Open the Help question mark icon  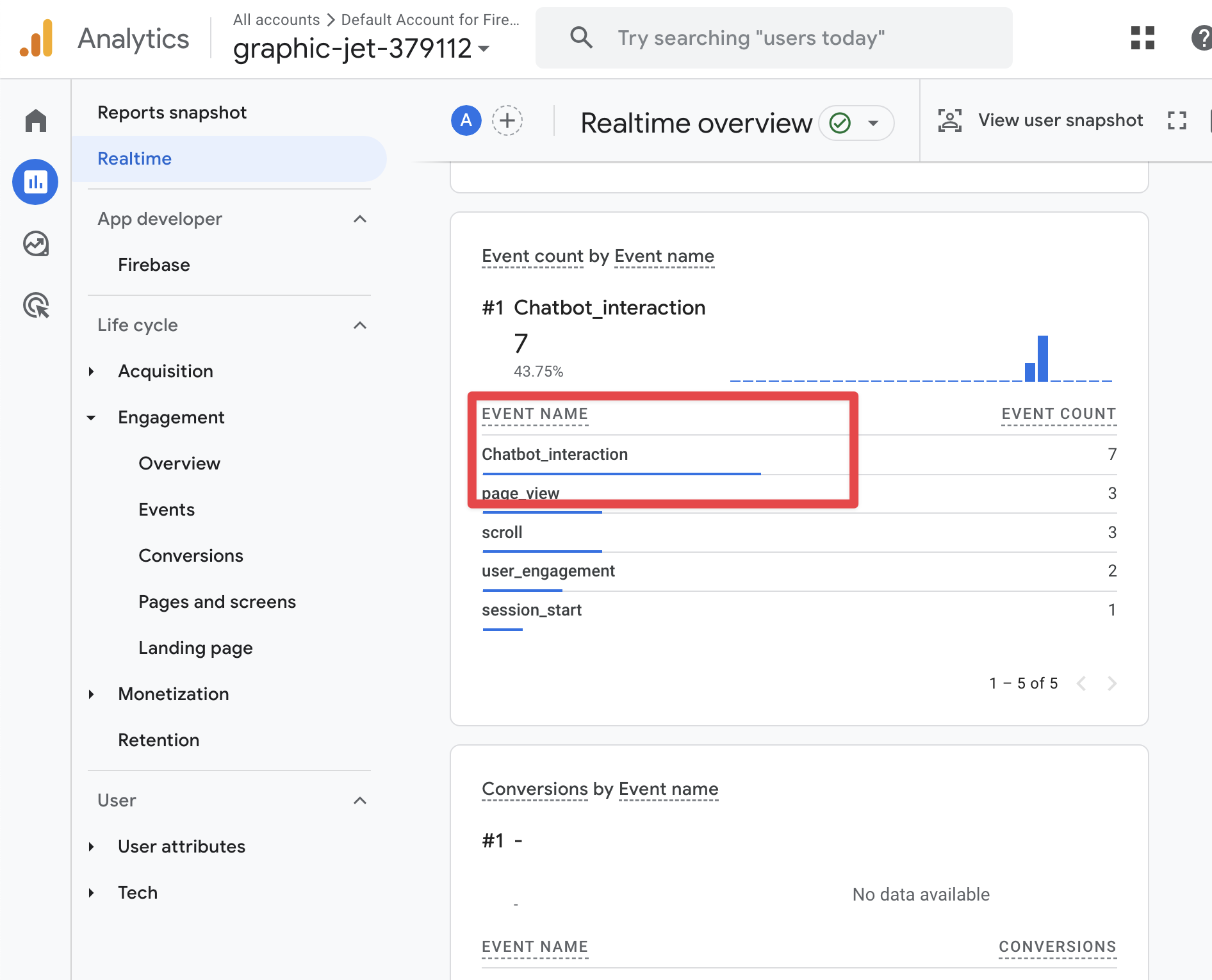click(1202, 38)
